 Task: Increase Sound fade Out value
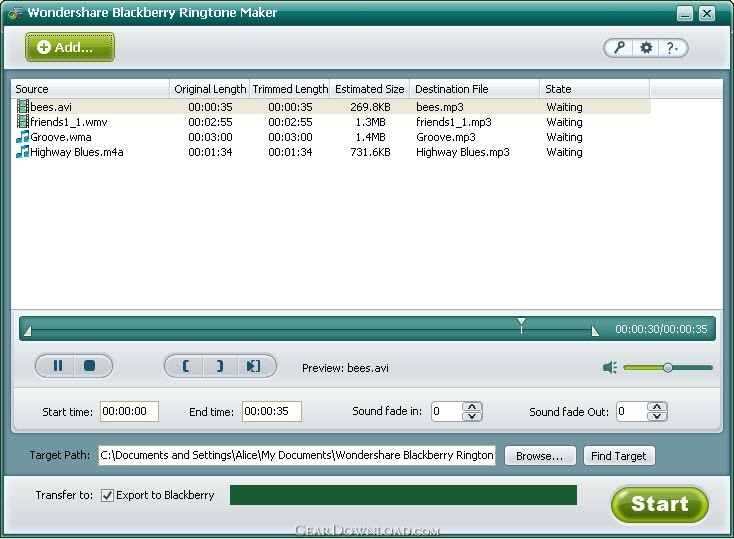[x=657, y=406]
